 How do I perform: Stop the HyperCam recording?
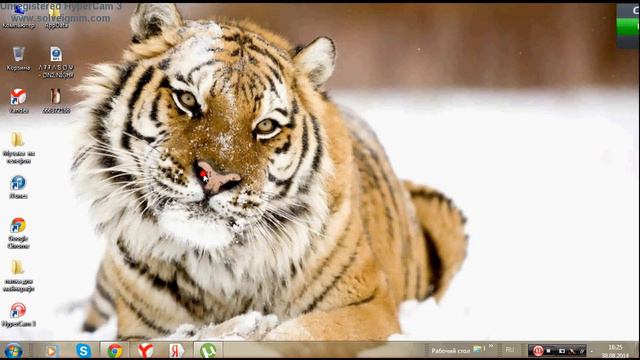[x=549, y=351]
